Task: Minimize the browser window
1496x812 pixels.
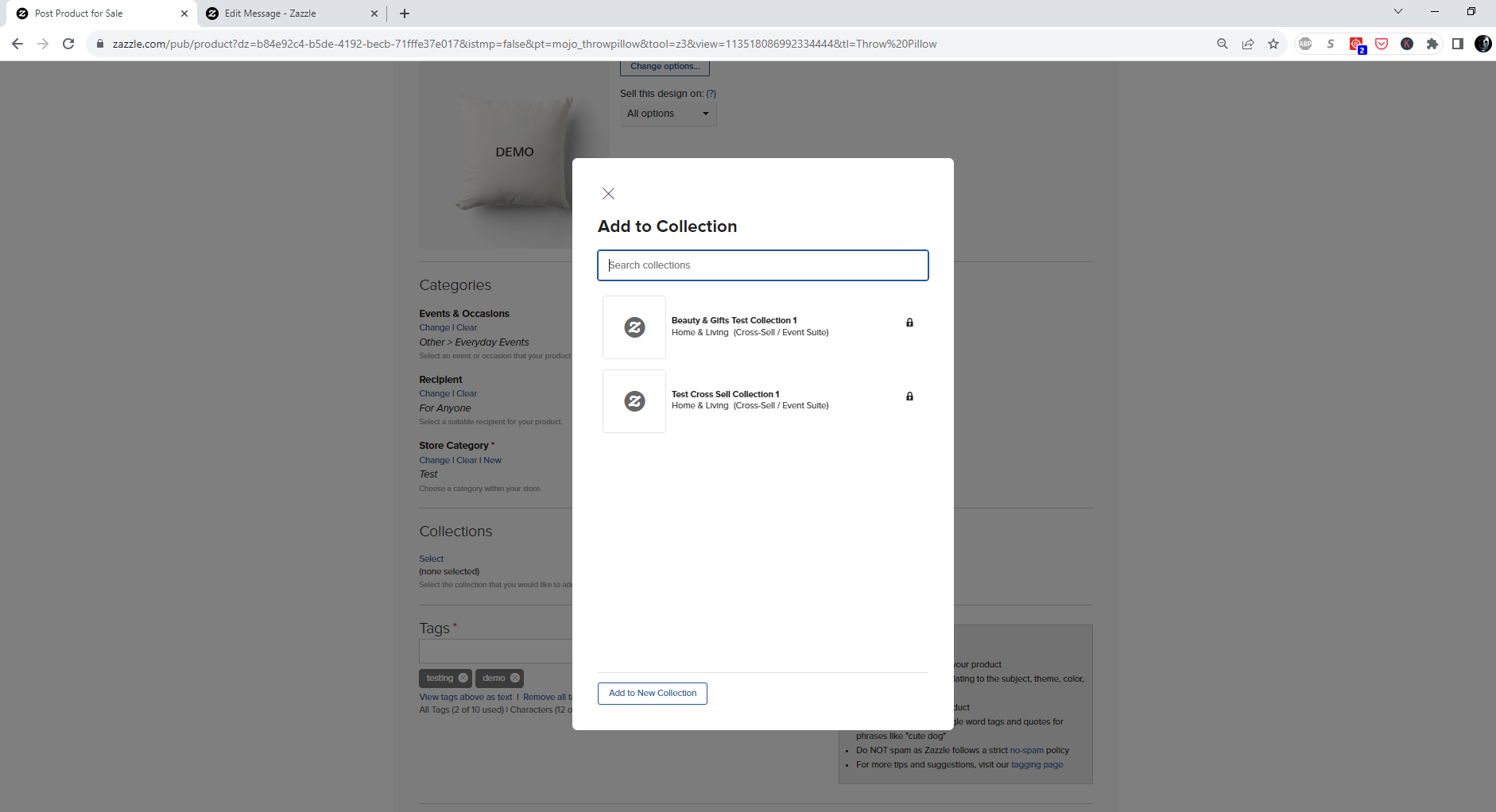Action: click(1435, 11)
